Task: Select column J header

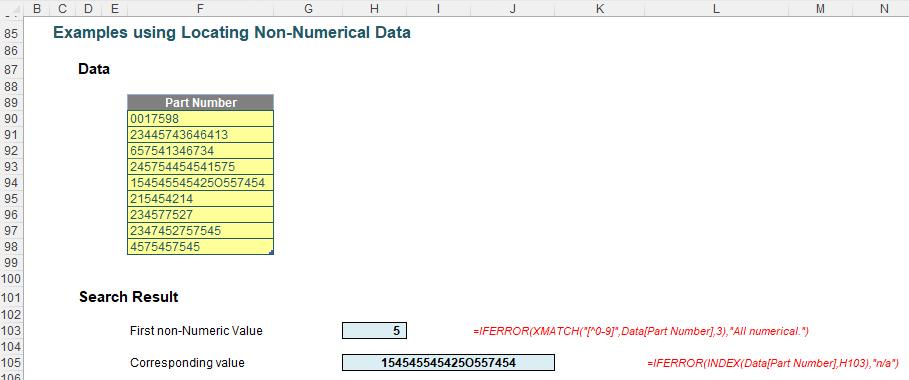Action: coord(513,8)
